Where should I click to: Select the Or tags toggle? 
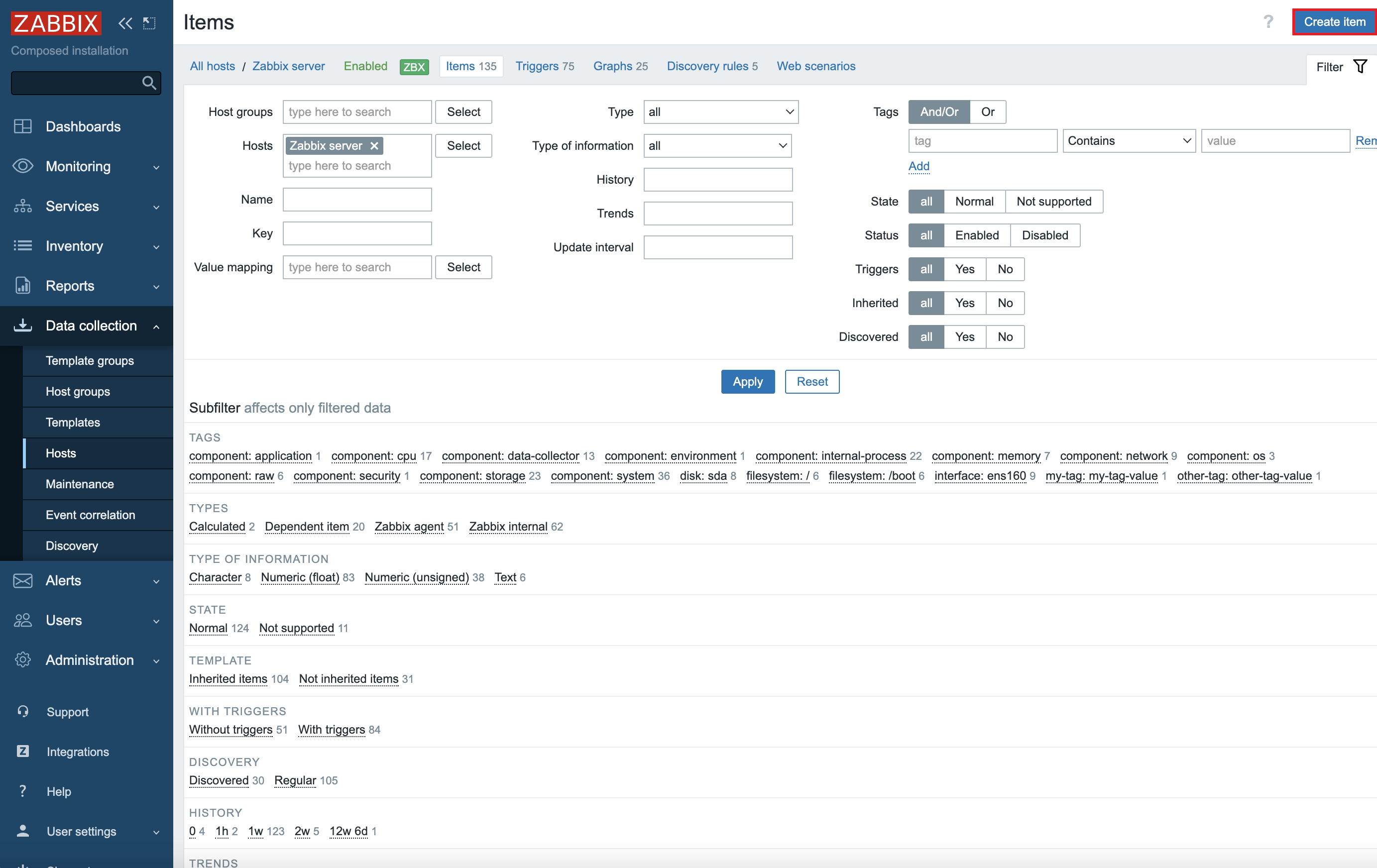[988, 112]
